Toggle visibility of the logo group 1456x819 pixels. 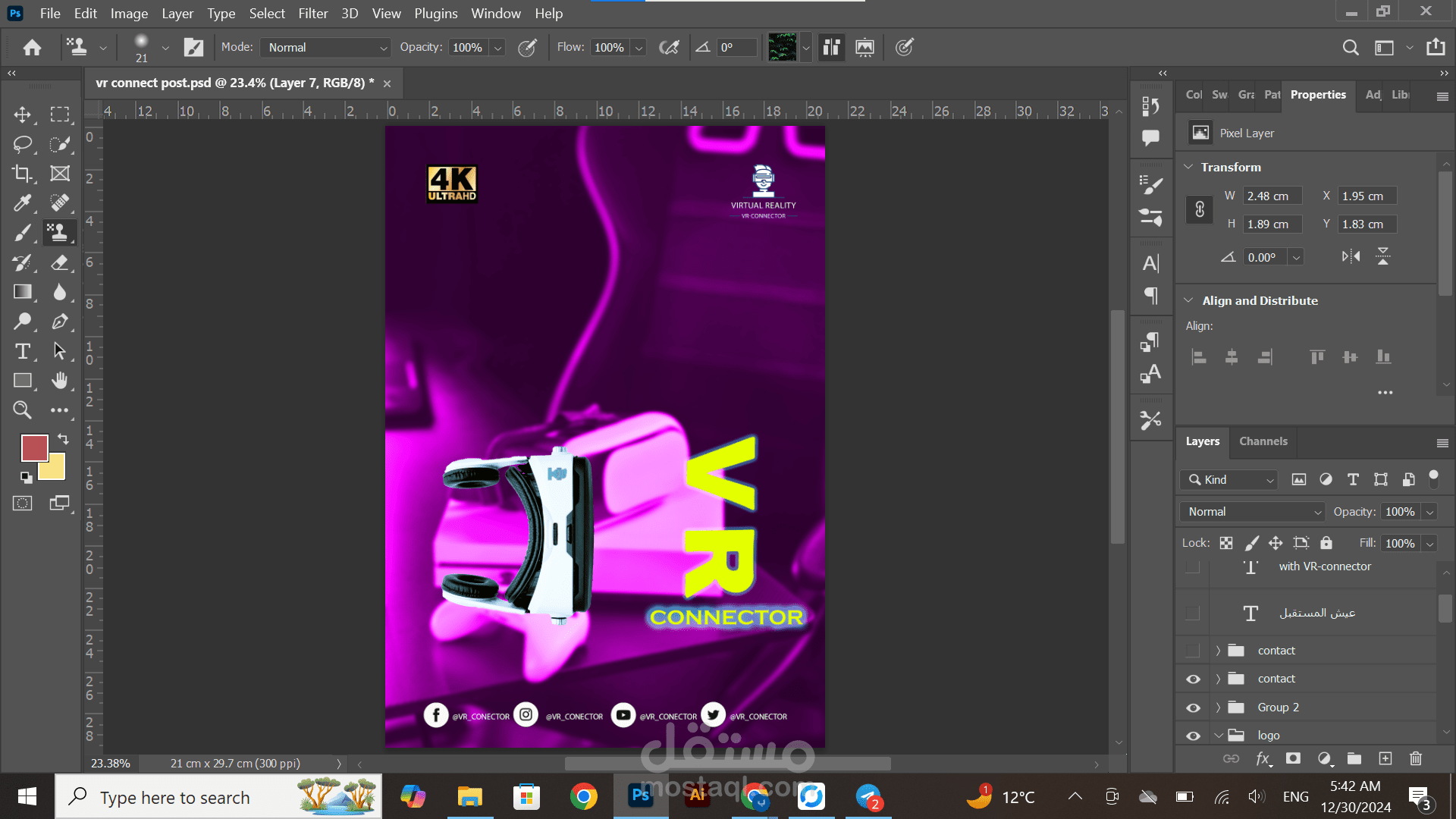click(1193, 736)
